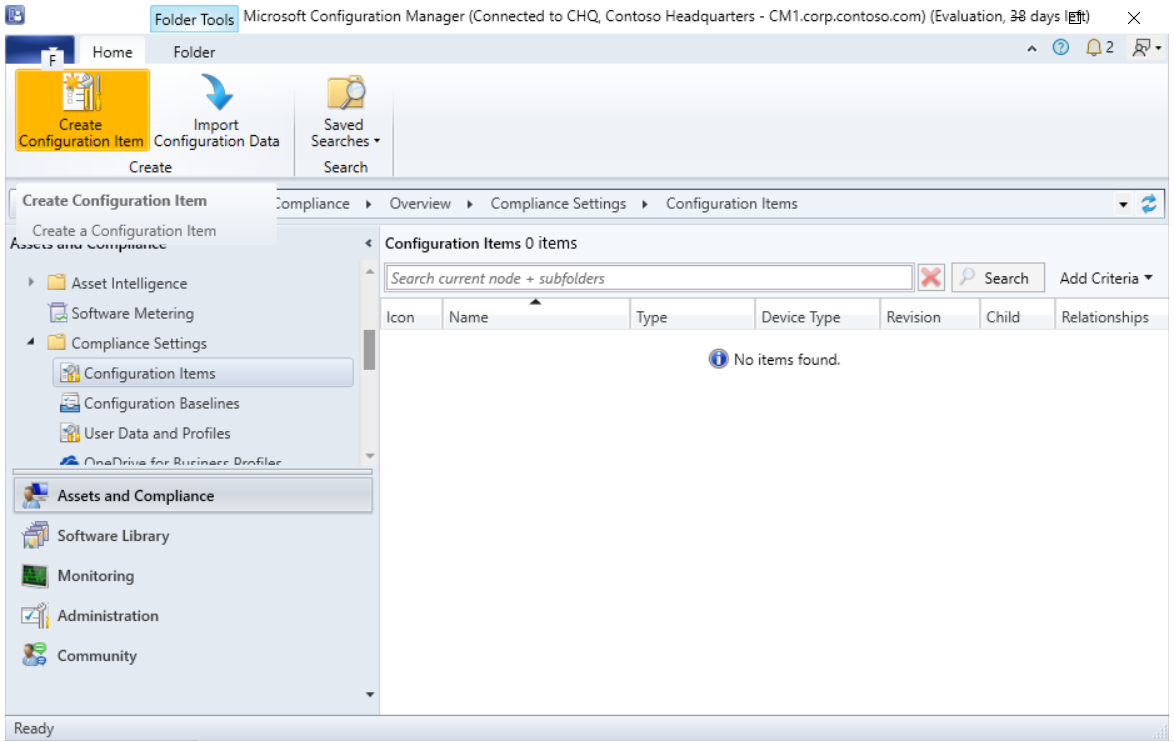Open the address bar history dropdown arrow
Screen dimensions: 1174x742
[1123, 204]
